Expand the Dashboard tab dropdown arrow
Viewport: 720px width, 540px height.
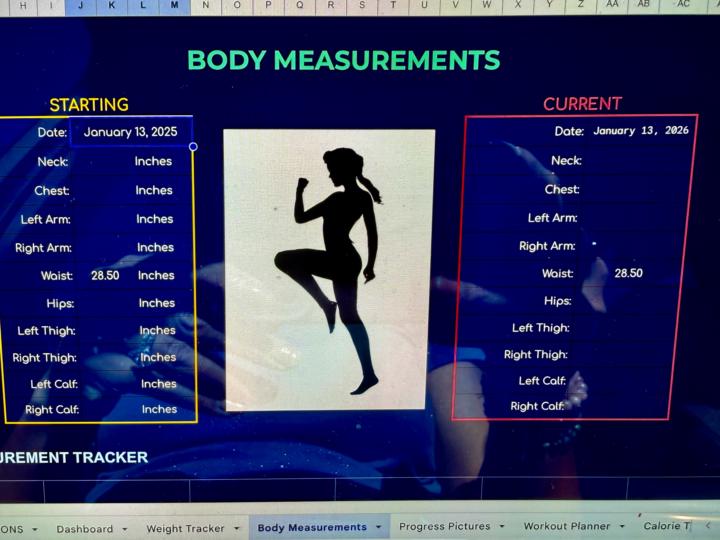(x=124, y=529)
